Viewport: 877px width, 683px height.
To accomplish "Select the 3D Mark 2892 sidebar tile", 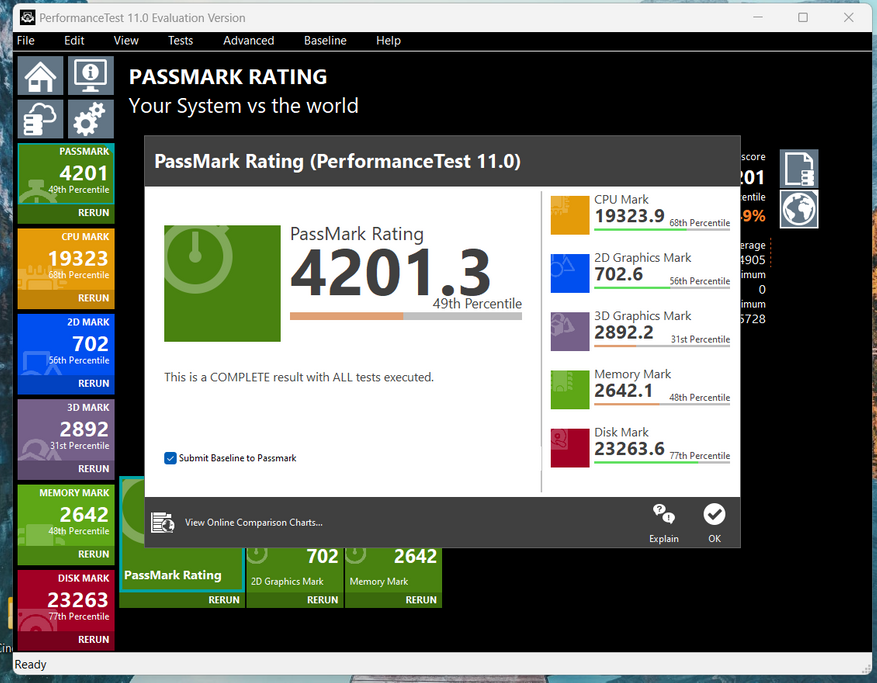I will coord(66,430).
